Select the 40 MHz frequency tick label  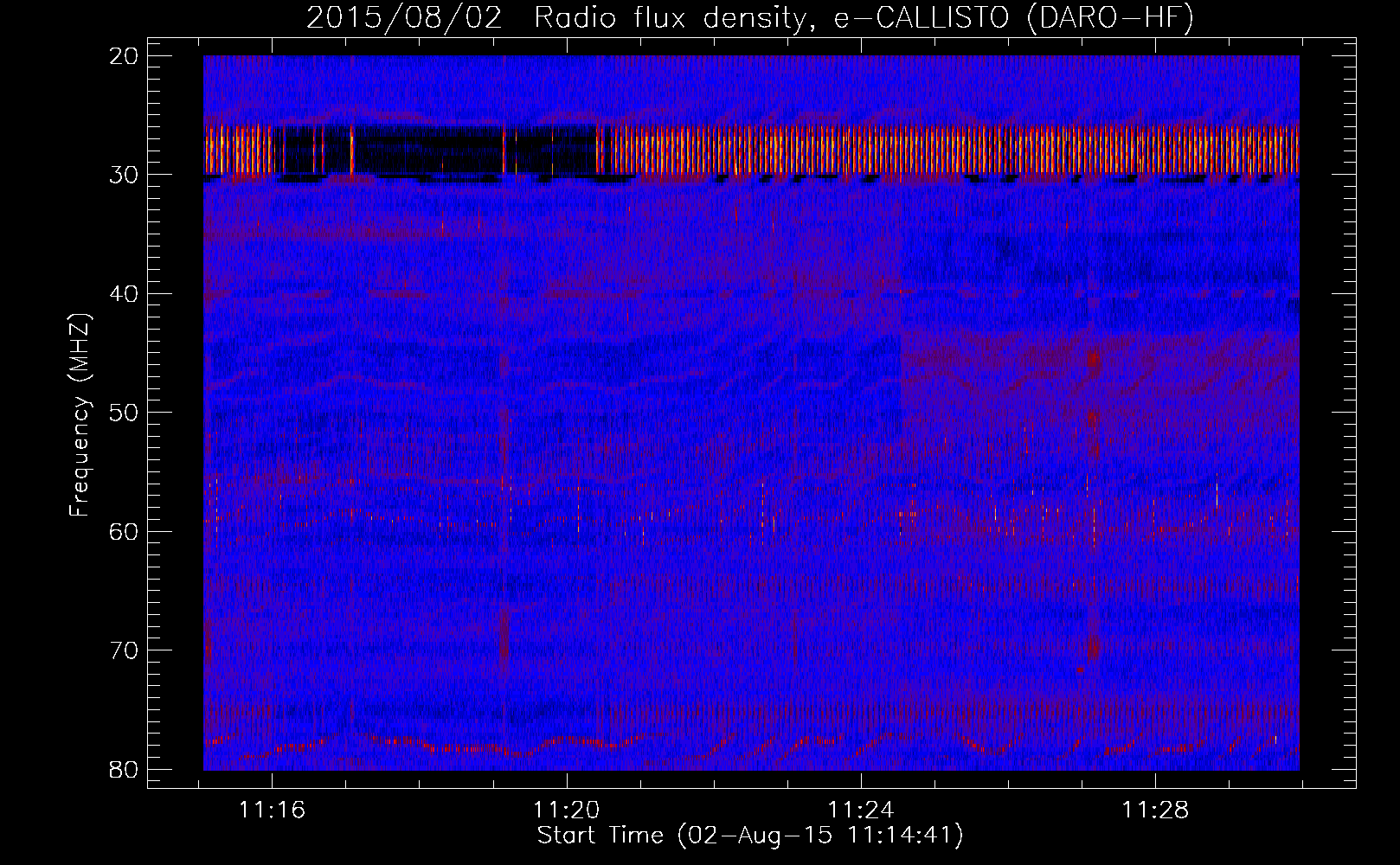click(125, 294)
